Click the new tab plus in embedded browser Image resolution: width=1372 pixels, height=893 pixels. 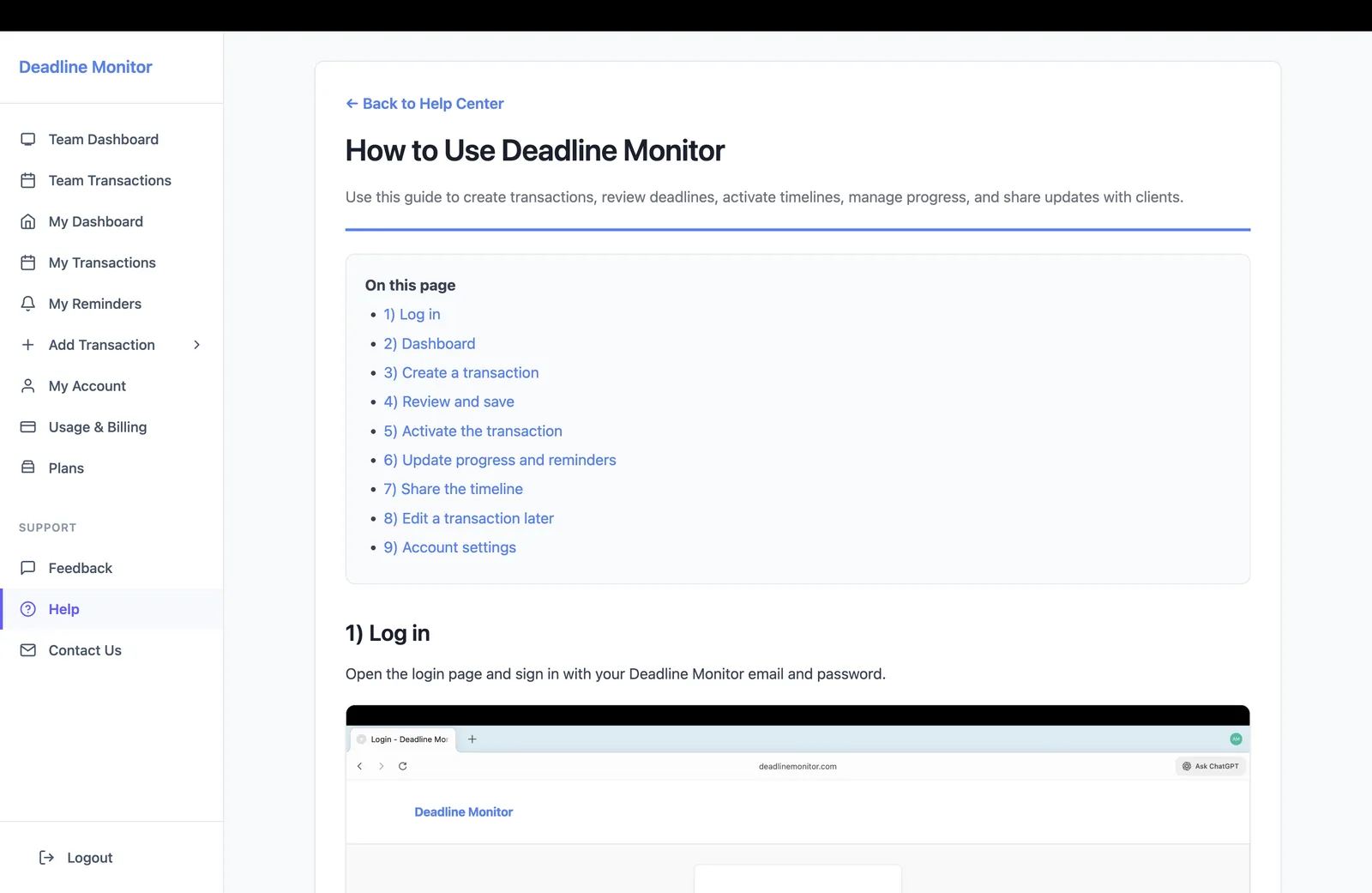pyautogui.click(x=472, y=739)
